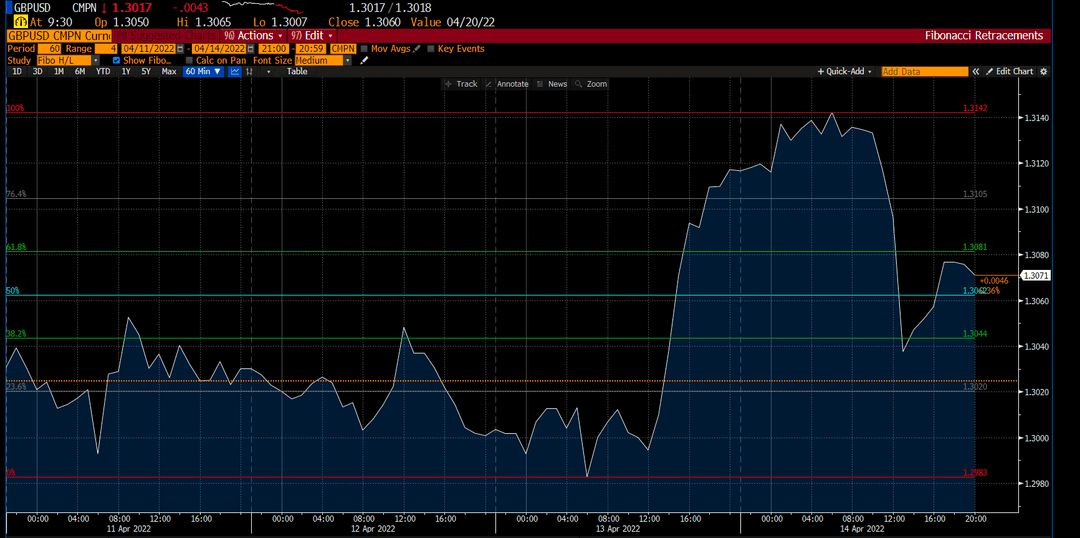Viewport: 1080px width, 538px height.
Task: Click the pencil icon beside Font Size
Action: [364, 61]
